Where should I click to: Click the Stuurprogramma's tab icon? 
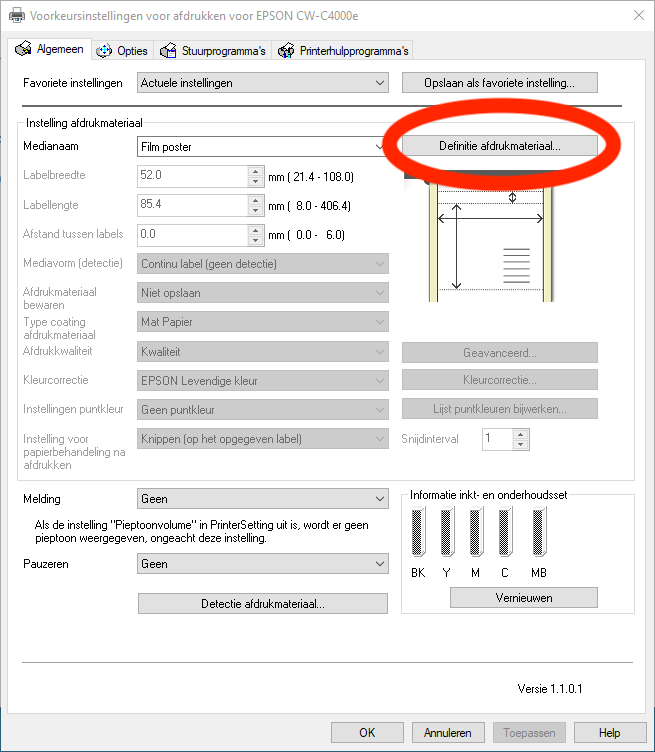pyautogui.click(x=168, y=51)
